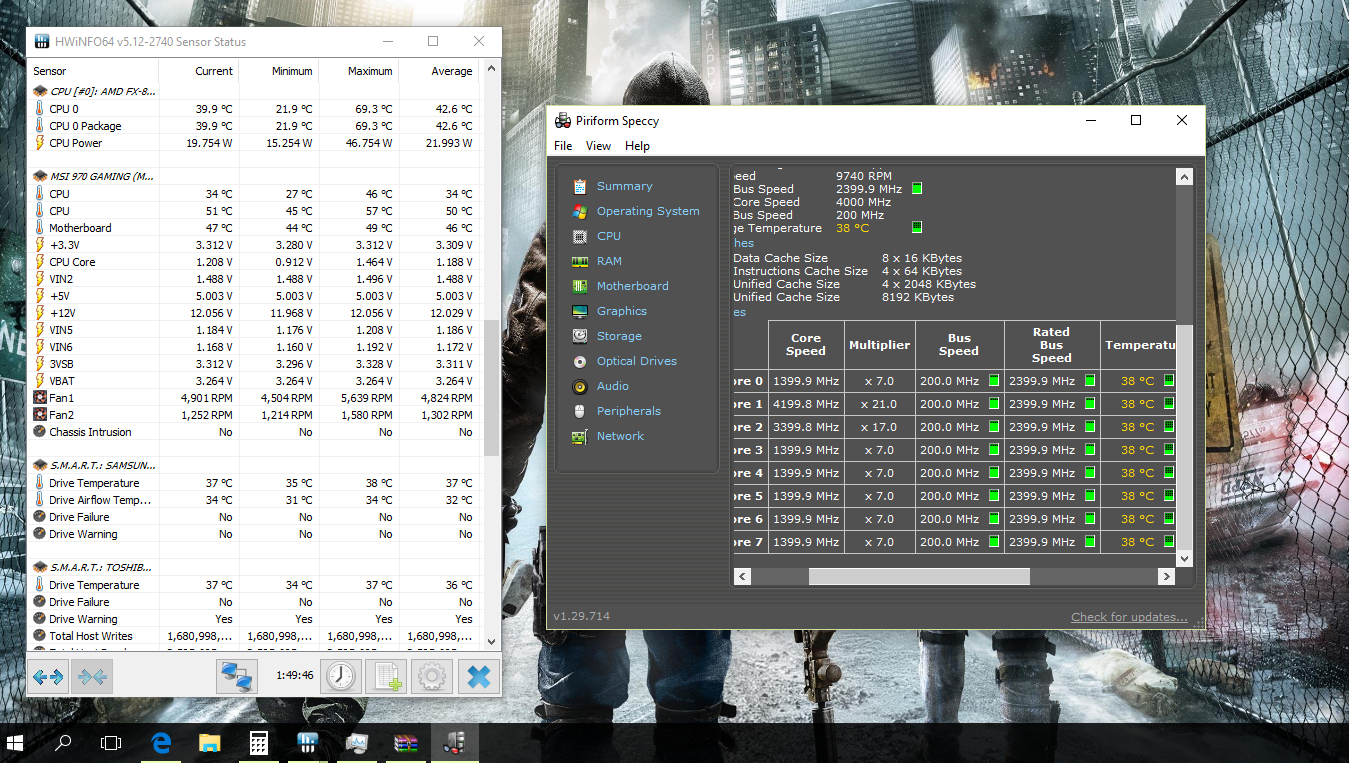
Task: Select the S.M.A.R.T.: TOSHIB sensor group
Action: click(x=93, y=567)
